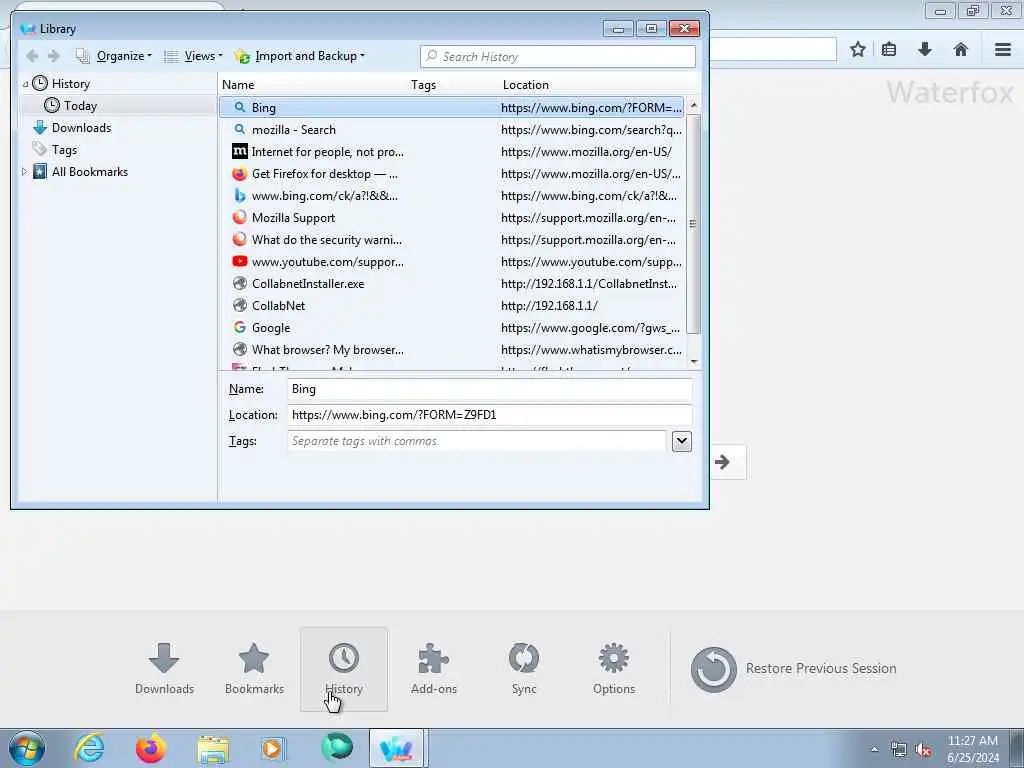Open the Views menu
1024x768 pixels.
194,56
